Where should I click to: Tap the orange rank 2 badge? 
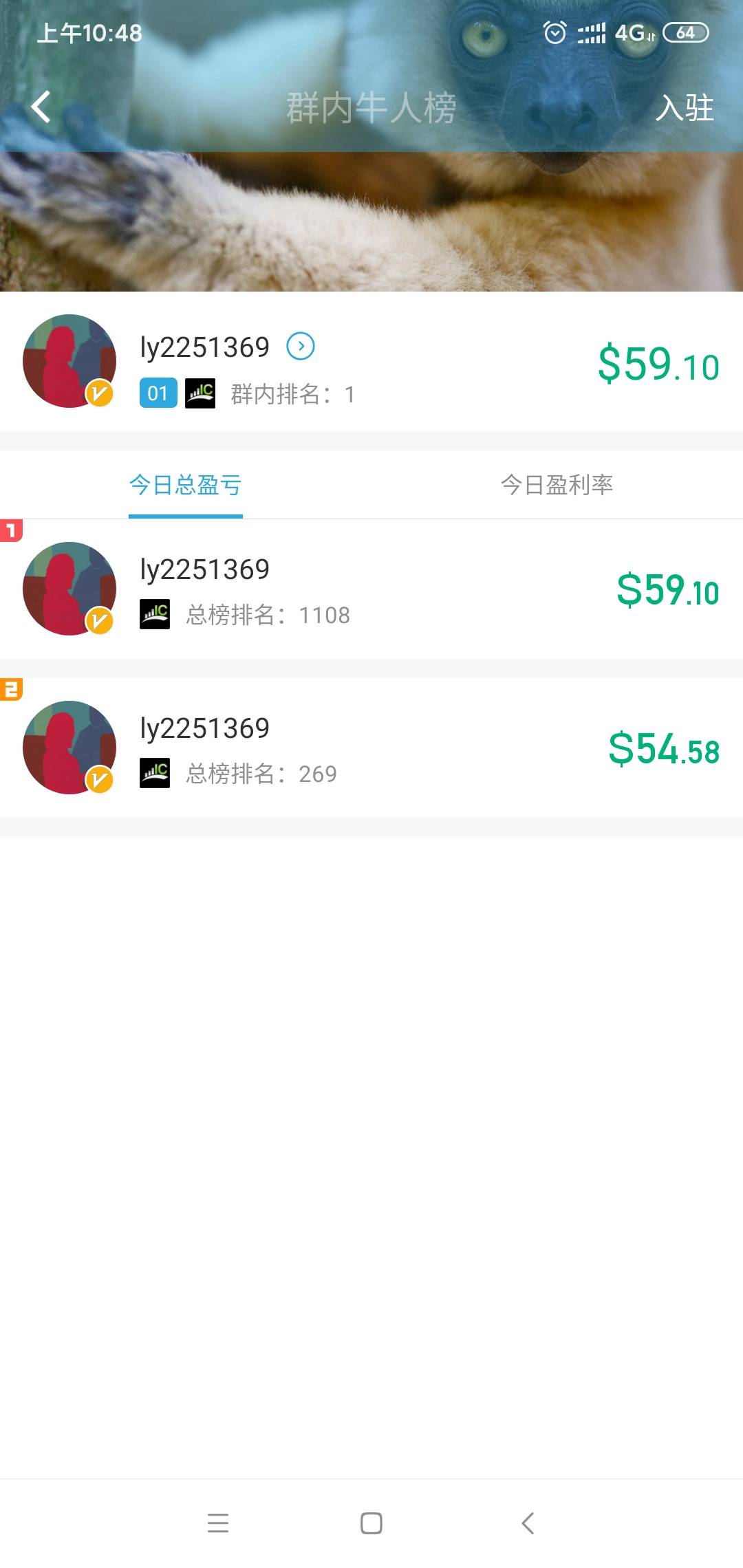tap(11, 689)
